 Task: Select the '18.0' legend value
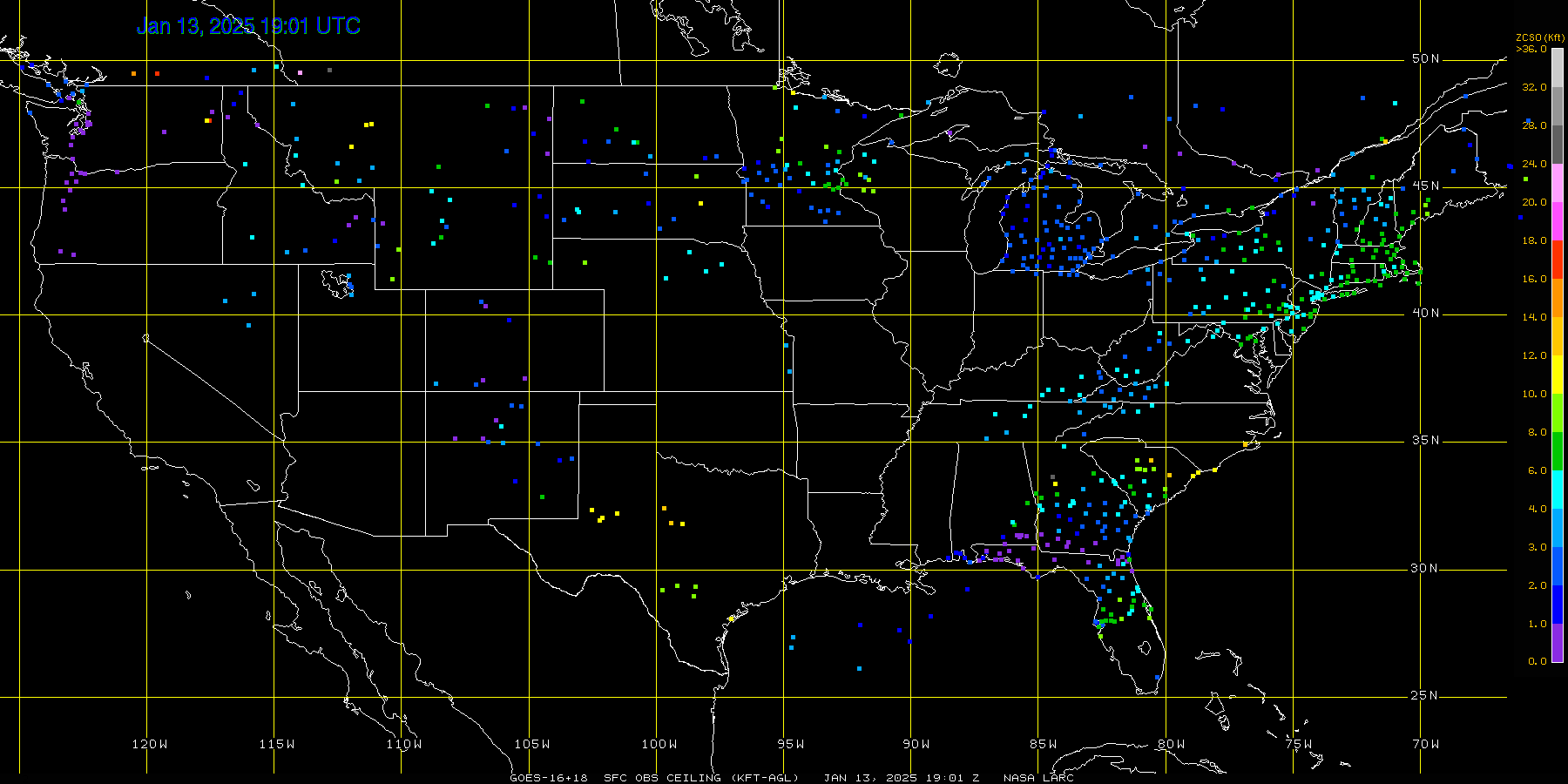point(1534,240)
